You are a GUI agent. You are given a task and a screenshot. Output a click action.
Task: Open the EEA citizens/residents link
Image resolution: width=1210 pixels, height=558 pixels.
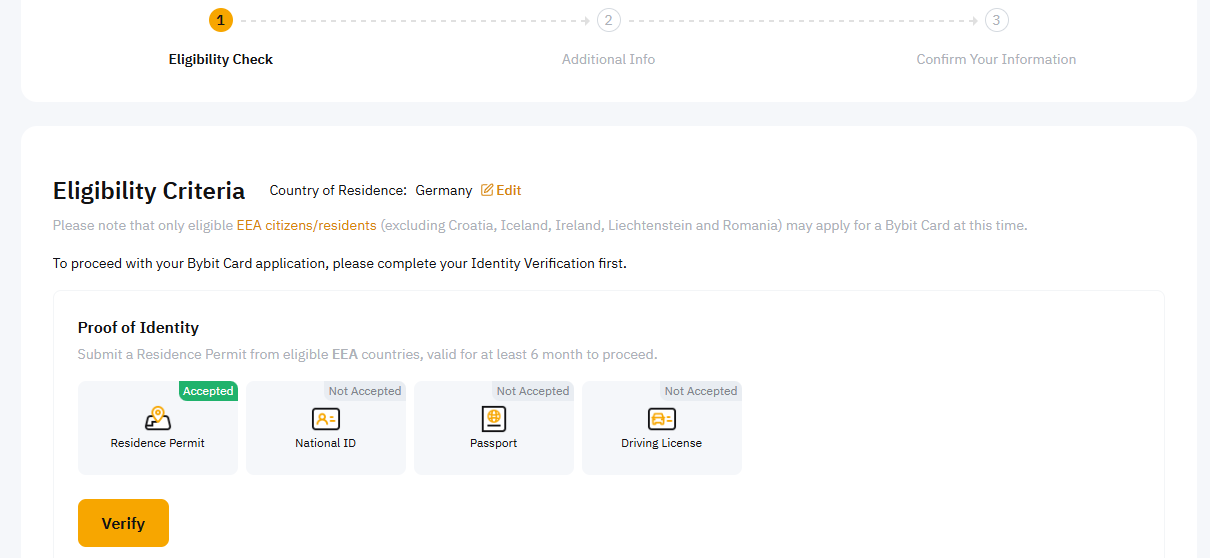tap(306, 225)
